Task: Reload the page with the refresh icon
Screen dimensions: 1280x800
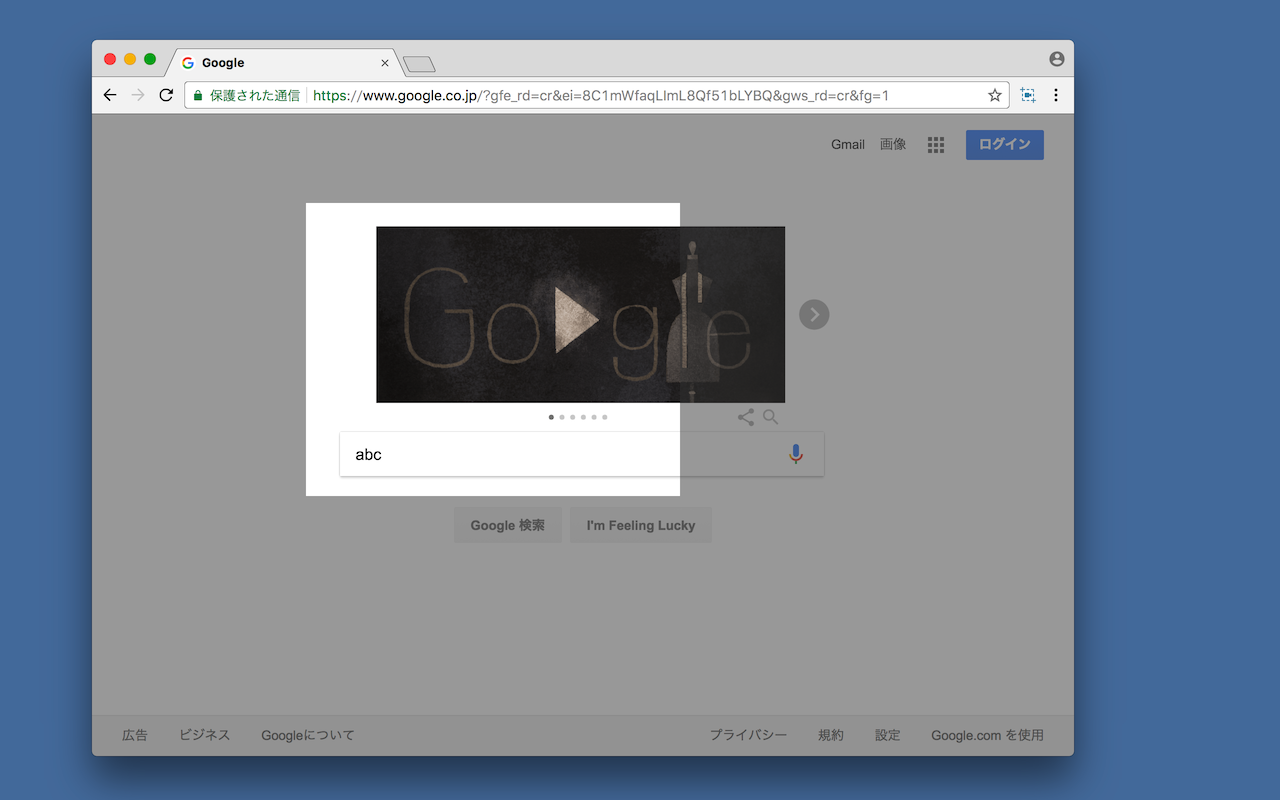Action: (166, 95)
